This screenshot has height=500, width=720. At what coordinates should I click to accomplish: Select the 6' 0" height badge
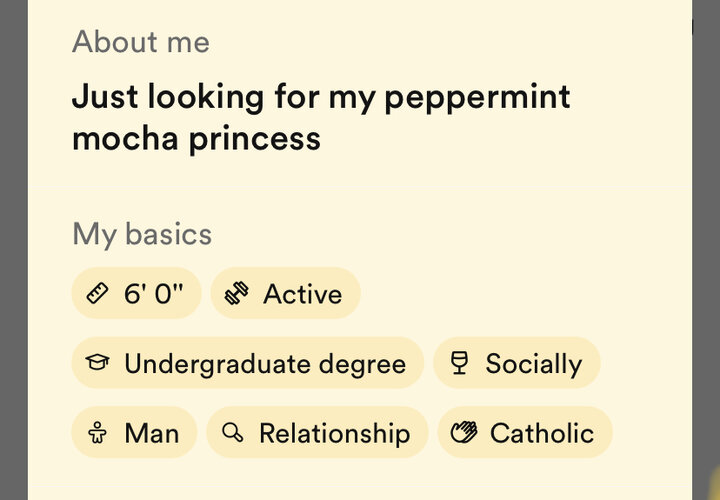tap(136, 293)
